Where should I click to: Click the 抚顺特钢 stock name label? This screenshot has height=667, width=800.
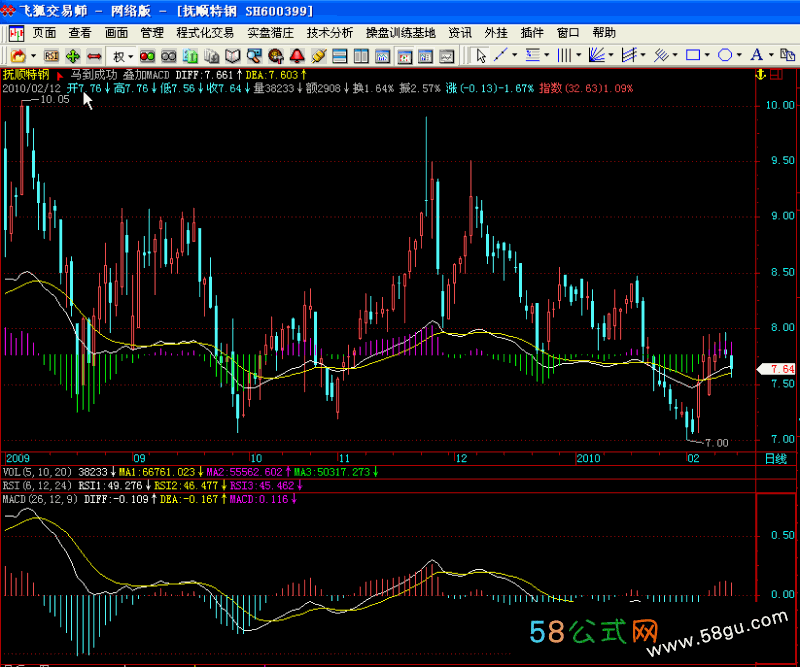tap(26, 75)
